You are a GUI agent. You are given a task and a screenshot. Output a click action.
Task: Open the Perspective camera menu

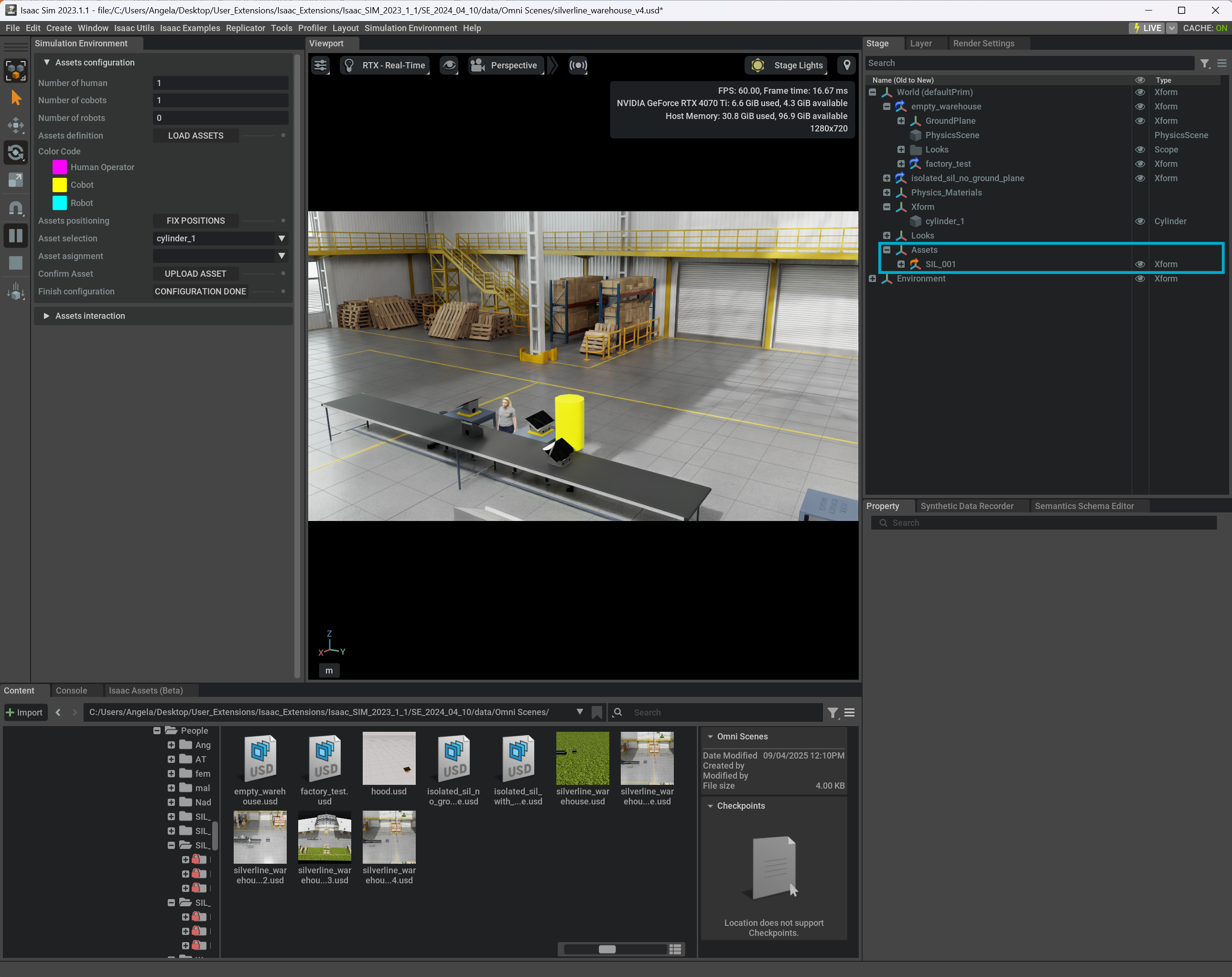pos(505,65)
